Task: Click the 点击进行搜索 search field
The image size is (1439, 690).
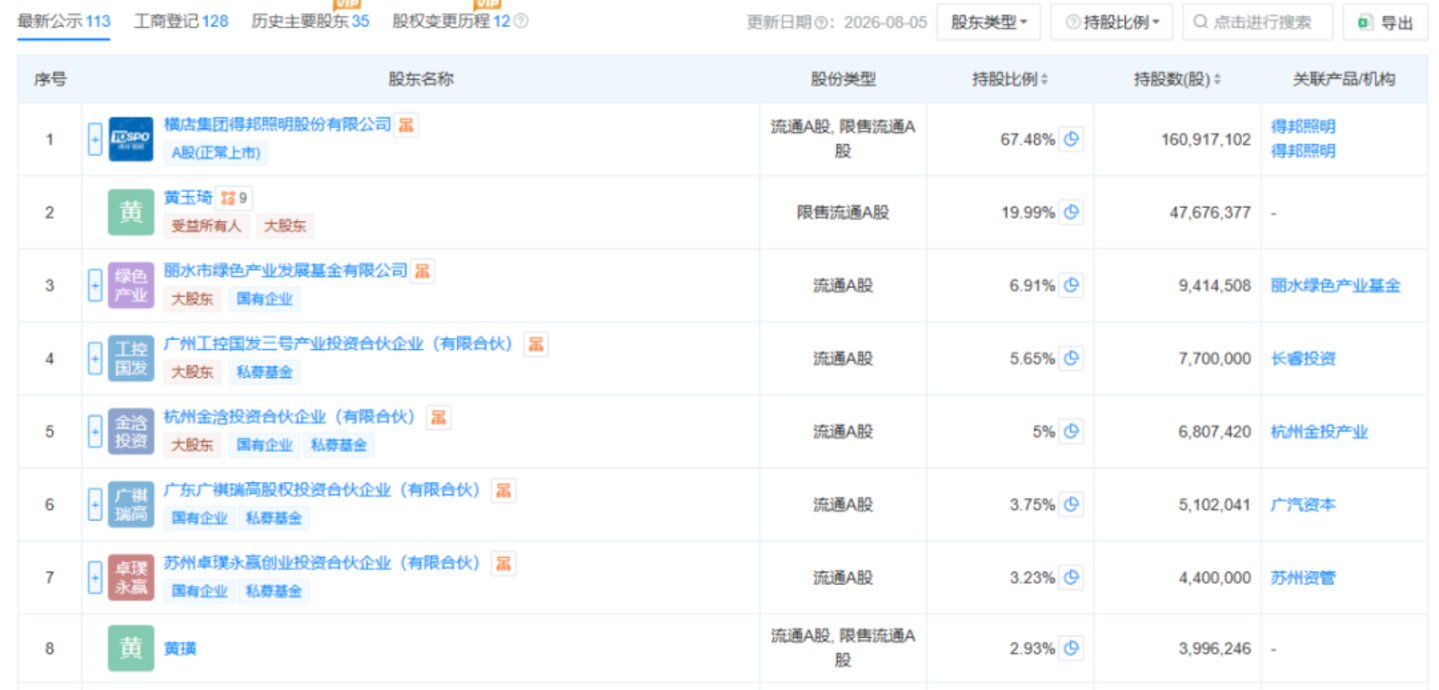Action: [x=1258, y=22]
